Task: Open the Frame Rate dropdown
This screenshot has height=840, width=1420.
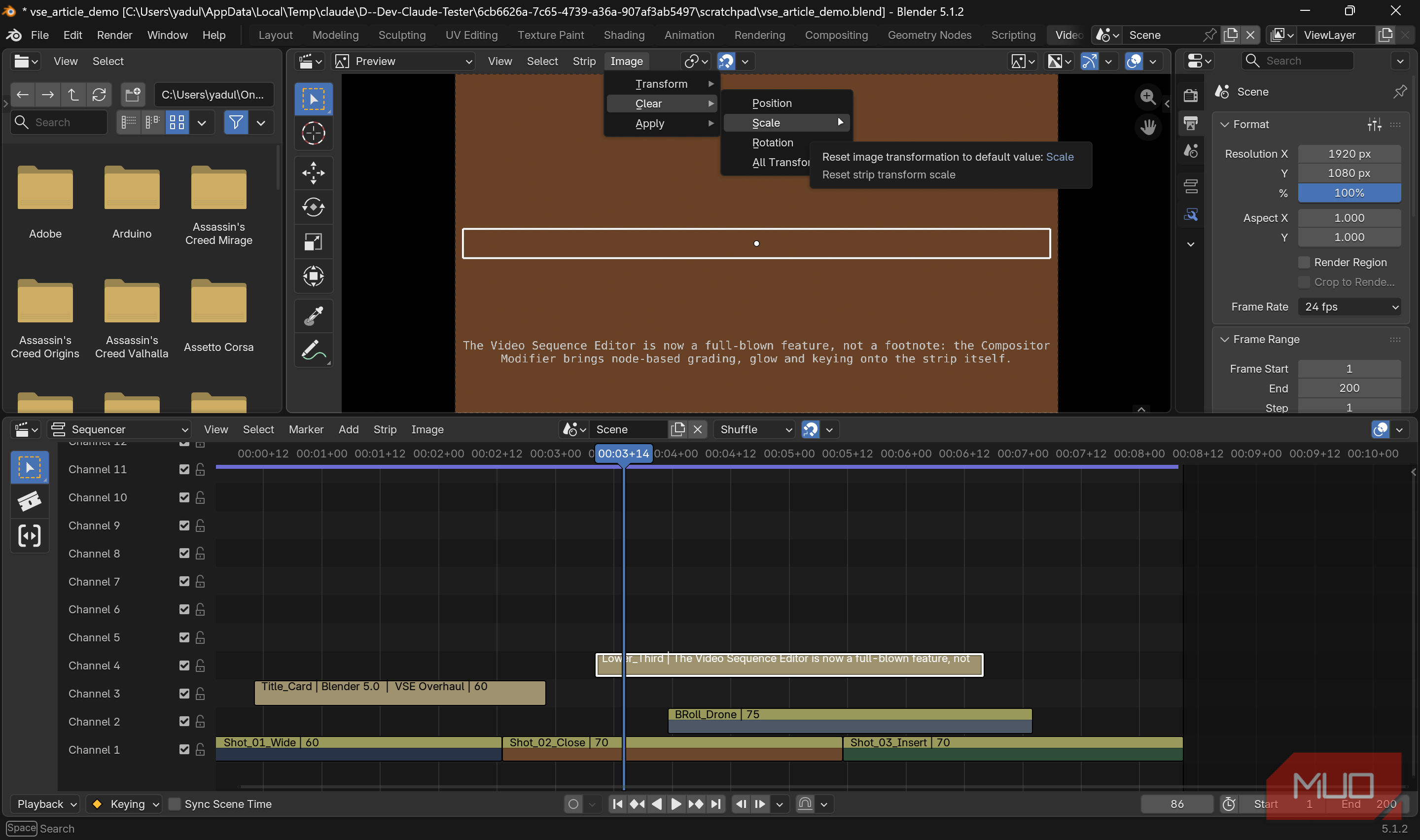Action: (x=1349, y=307)
